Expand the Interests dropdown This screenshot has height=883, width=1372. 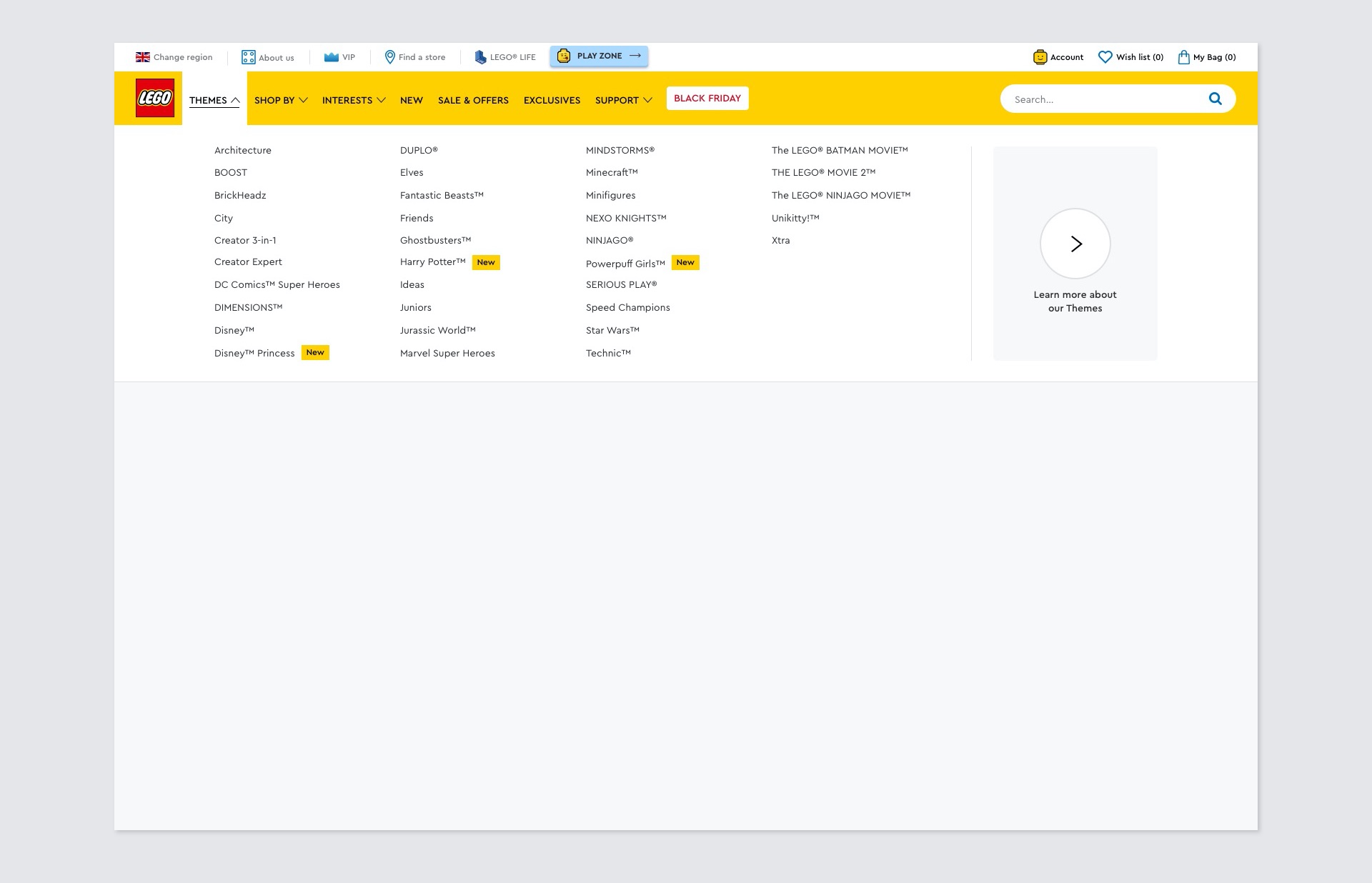coord(354,100)
